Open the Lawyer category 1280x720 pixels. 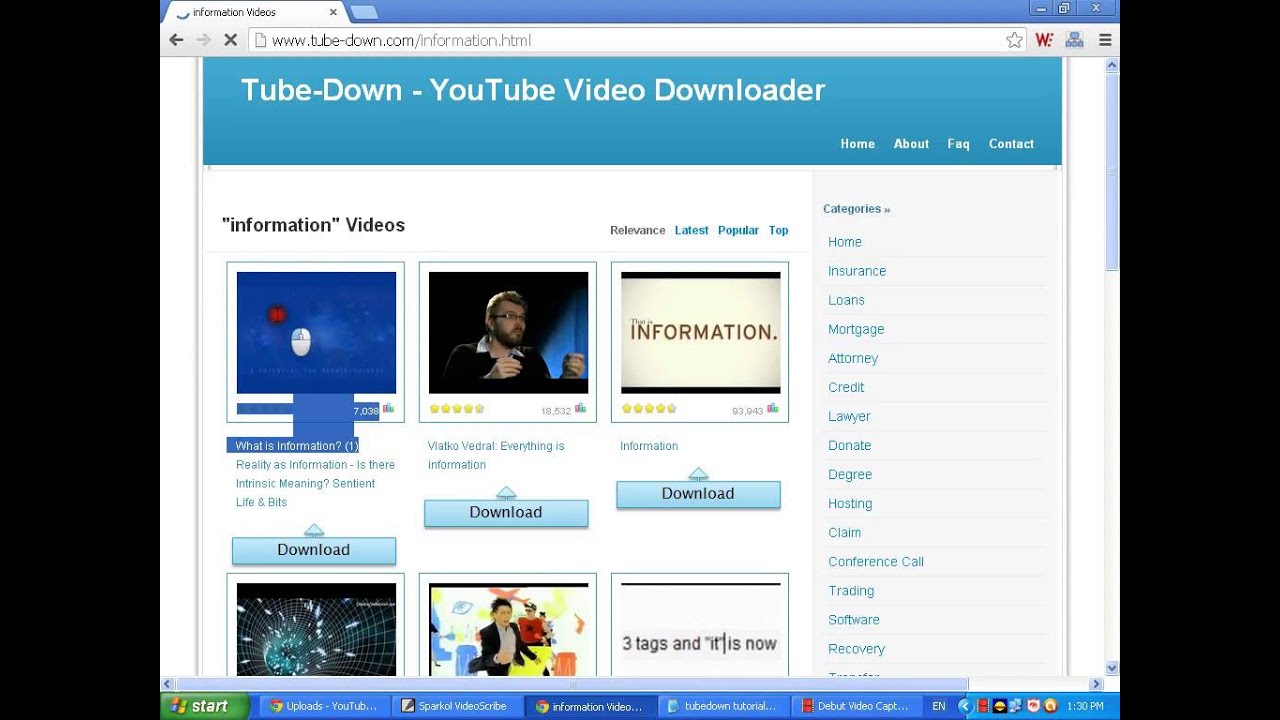pyautogui.click(x=849, y=416)
